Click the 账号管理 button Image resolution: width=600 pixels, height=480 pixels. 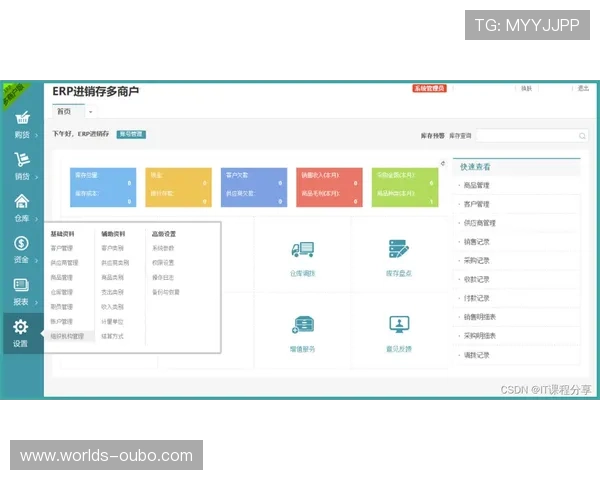click(x=131, y=134)
